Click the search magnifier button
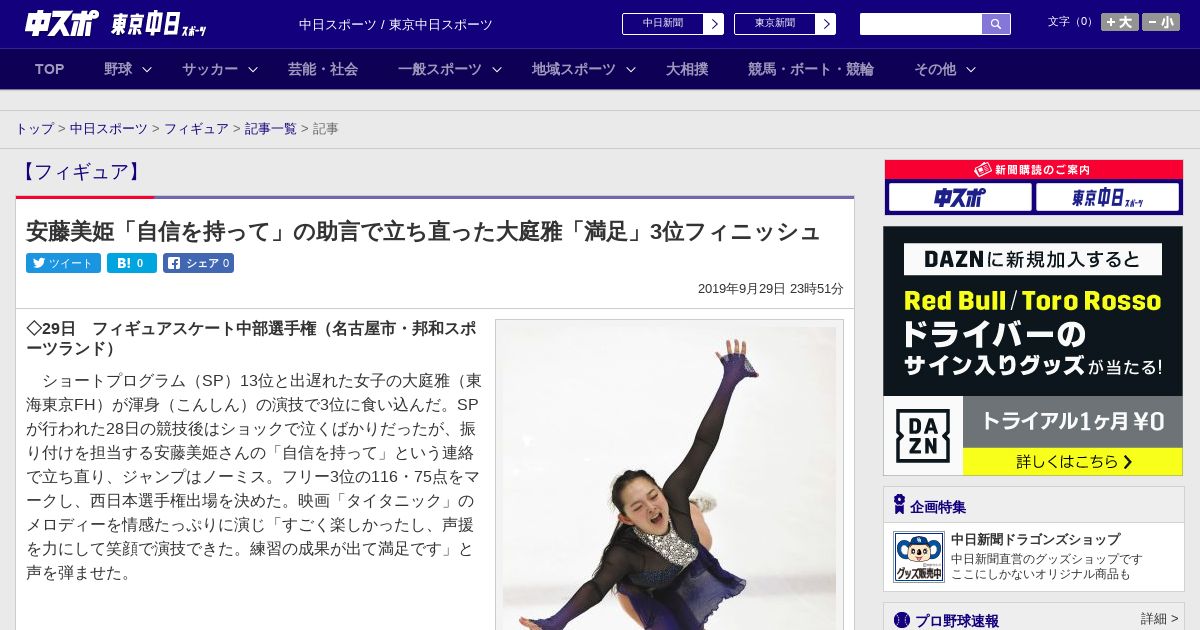Viewport: 1200px width, 630px height. point(996,24)
